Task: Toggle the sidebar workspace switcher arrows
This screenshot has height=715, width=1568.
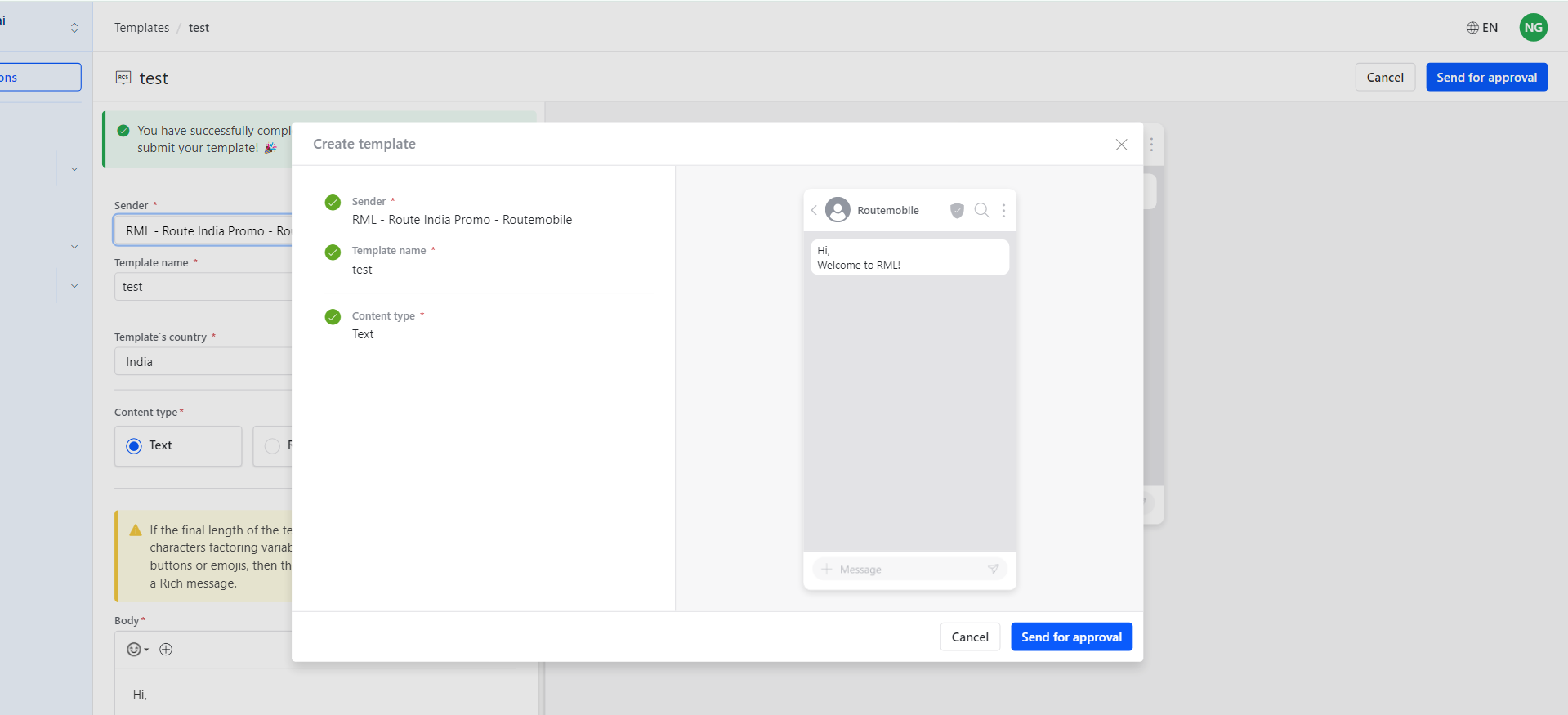Action: pos(74,27)
